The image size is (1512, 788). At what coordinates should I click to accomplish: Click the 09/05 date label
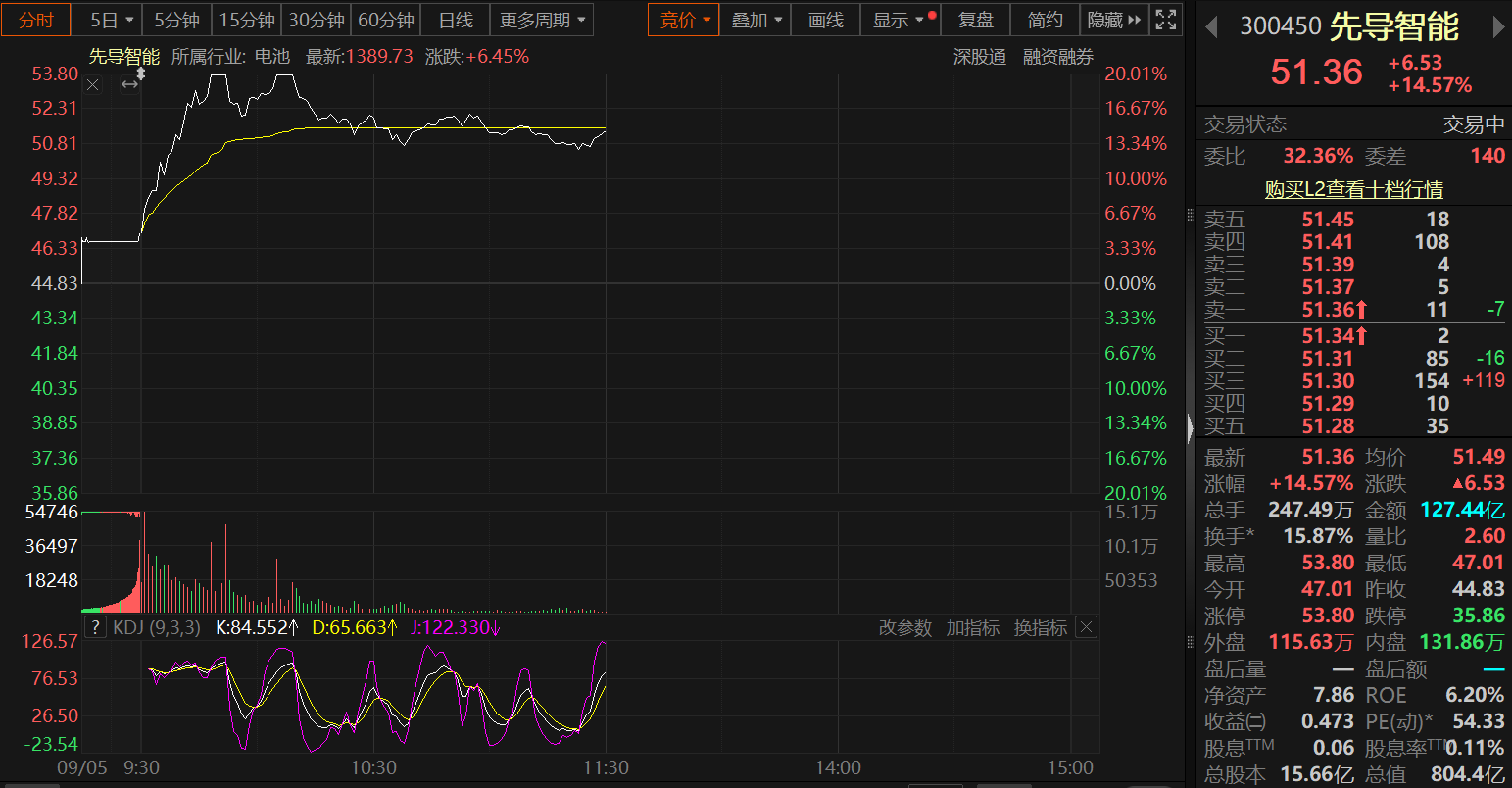82,767
